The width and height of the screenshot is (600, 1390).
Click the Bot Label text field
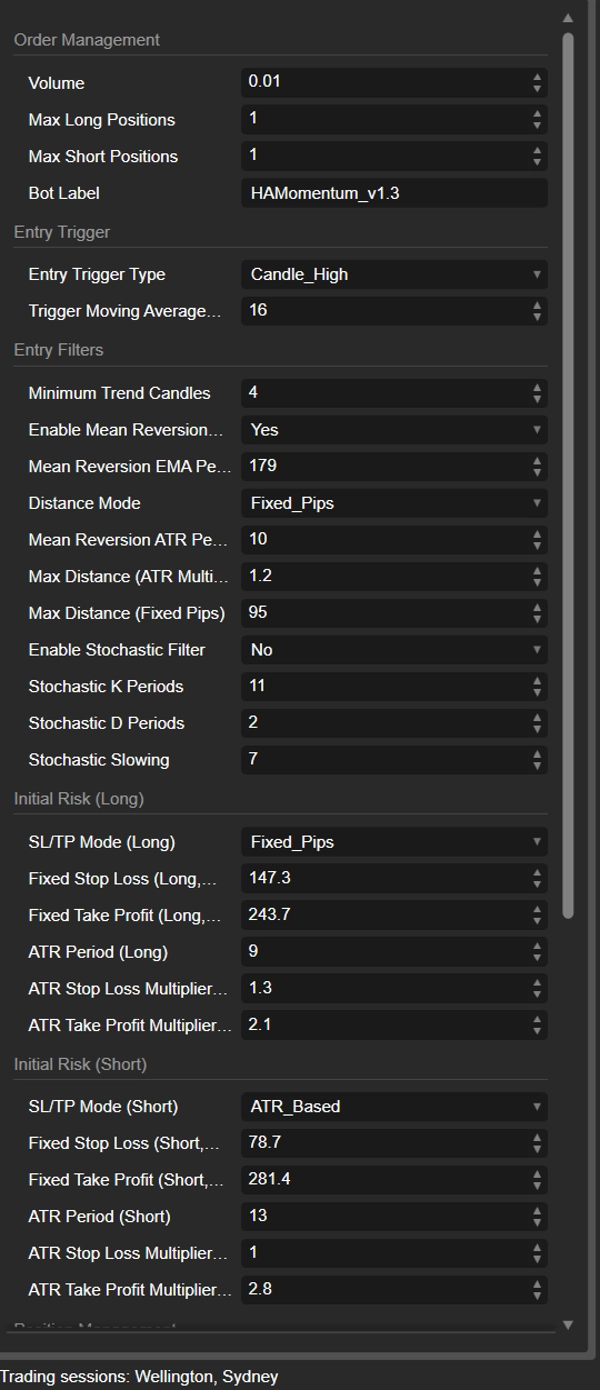pyautogui.click(x=394, y=193)
